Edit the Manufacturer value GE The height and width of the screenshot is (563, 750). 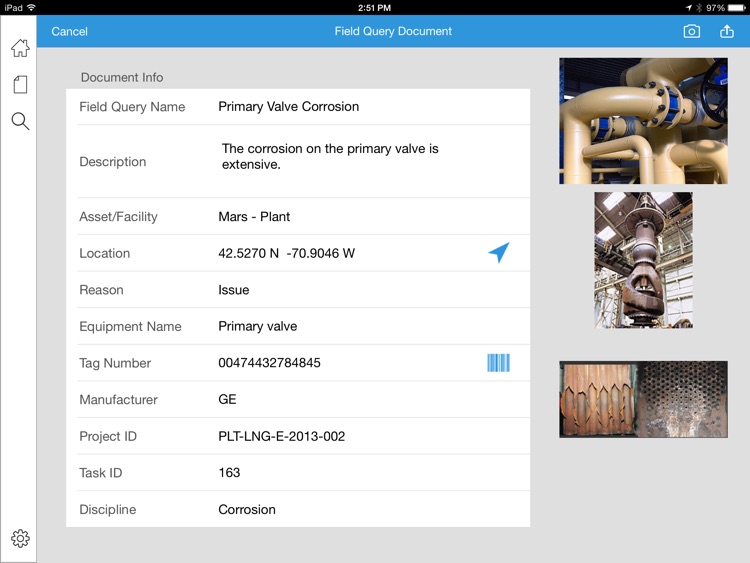point(227,399)
